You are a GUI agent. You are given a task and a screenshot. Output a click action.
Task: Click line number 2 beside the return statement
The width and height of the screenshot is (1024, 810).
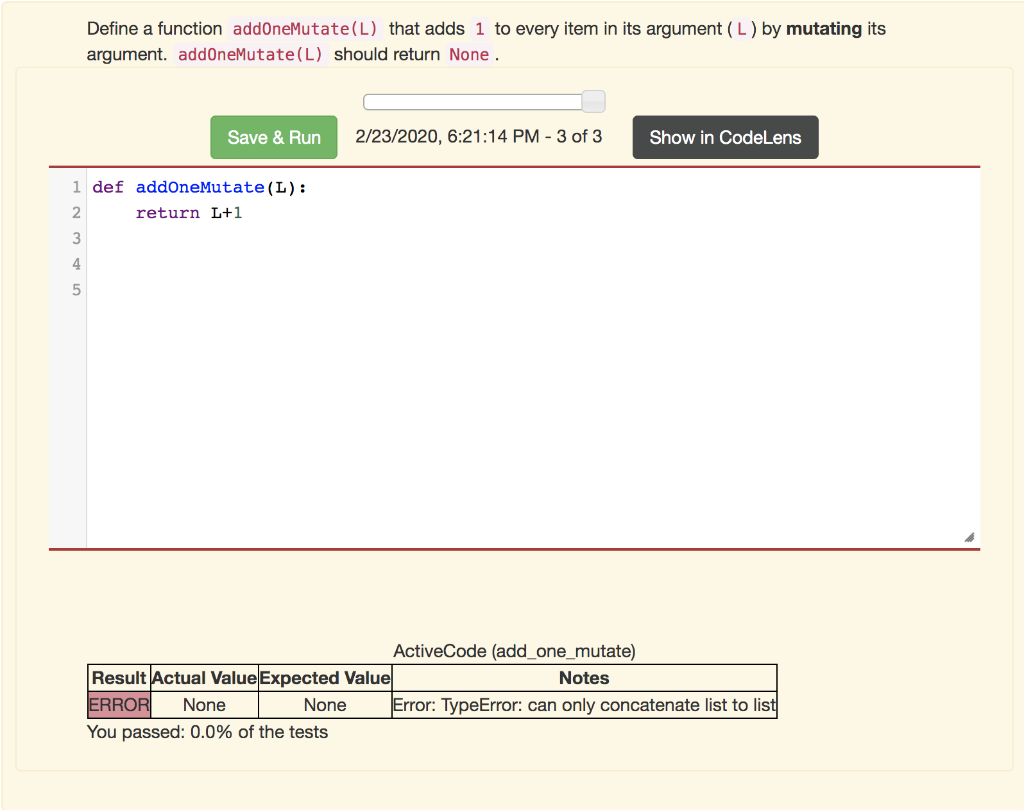[x=75, y=212]
